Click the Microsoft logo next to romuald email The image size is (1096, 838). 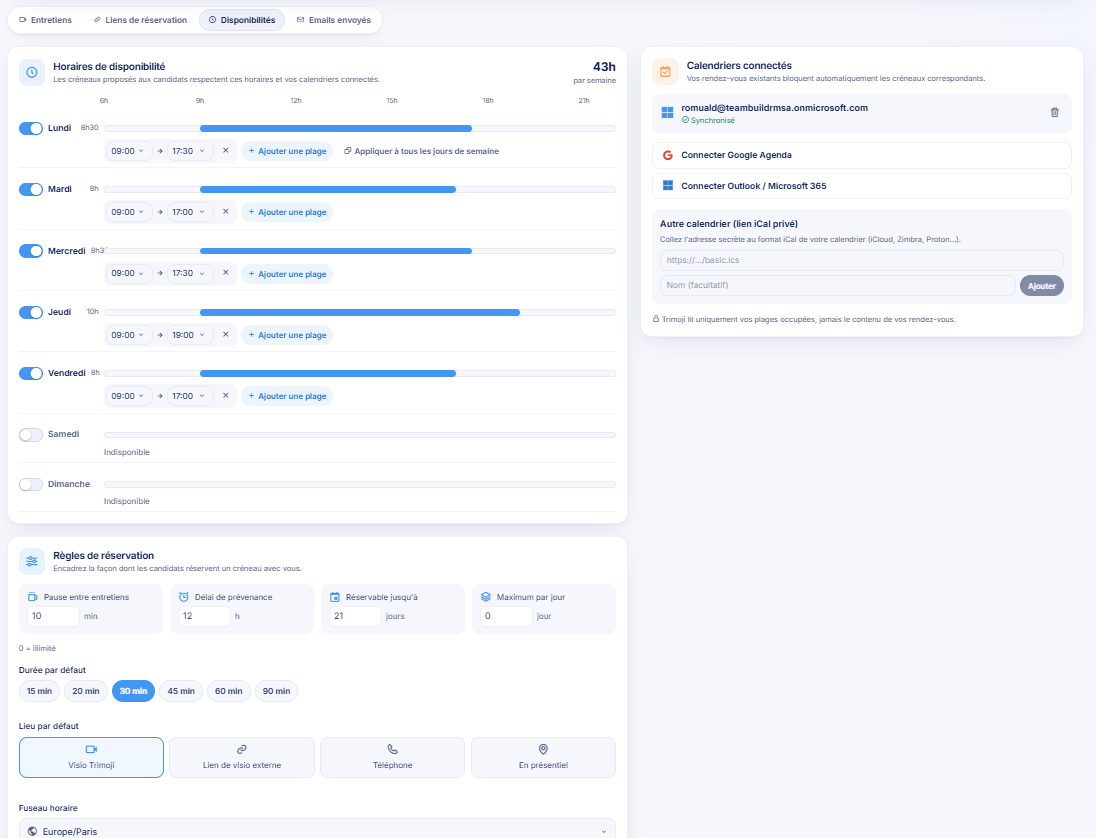pyautogui.click(x=668, y=113)
